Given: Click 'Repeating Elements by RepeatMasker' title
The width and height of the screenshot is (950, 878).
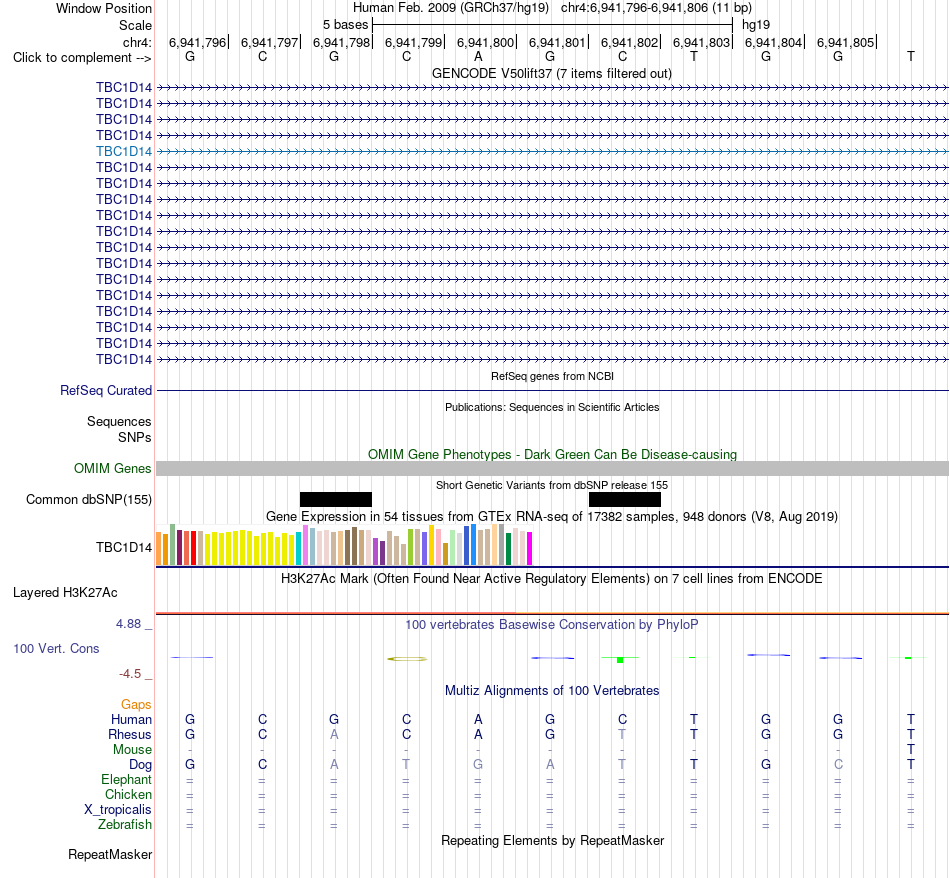Looking at the screenshot, I should pyautogui.click(x=553, y=841).
